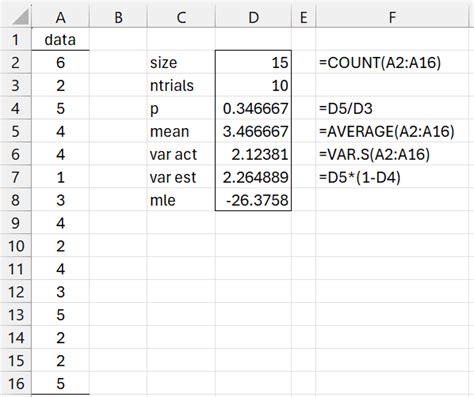Click the 'size' label cell

pos(181,62)
